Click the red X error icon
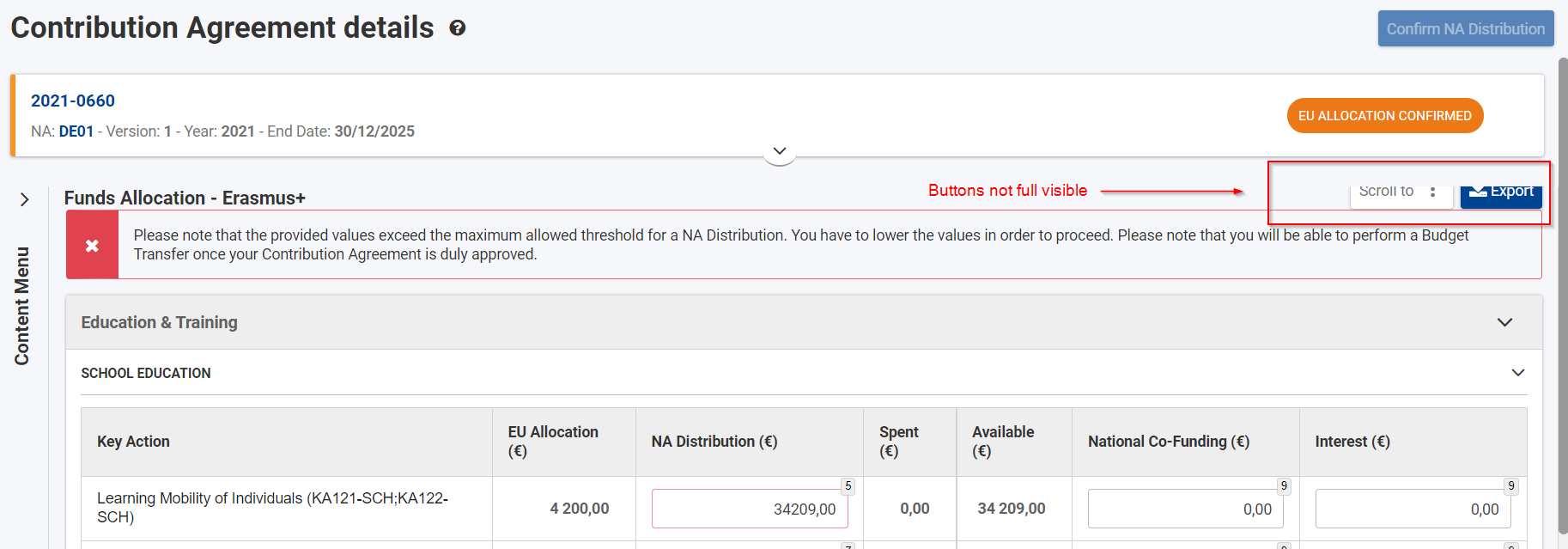The image size is (1568, 549). pyautogui.click(x=92, y=246)
